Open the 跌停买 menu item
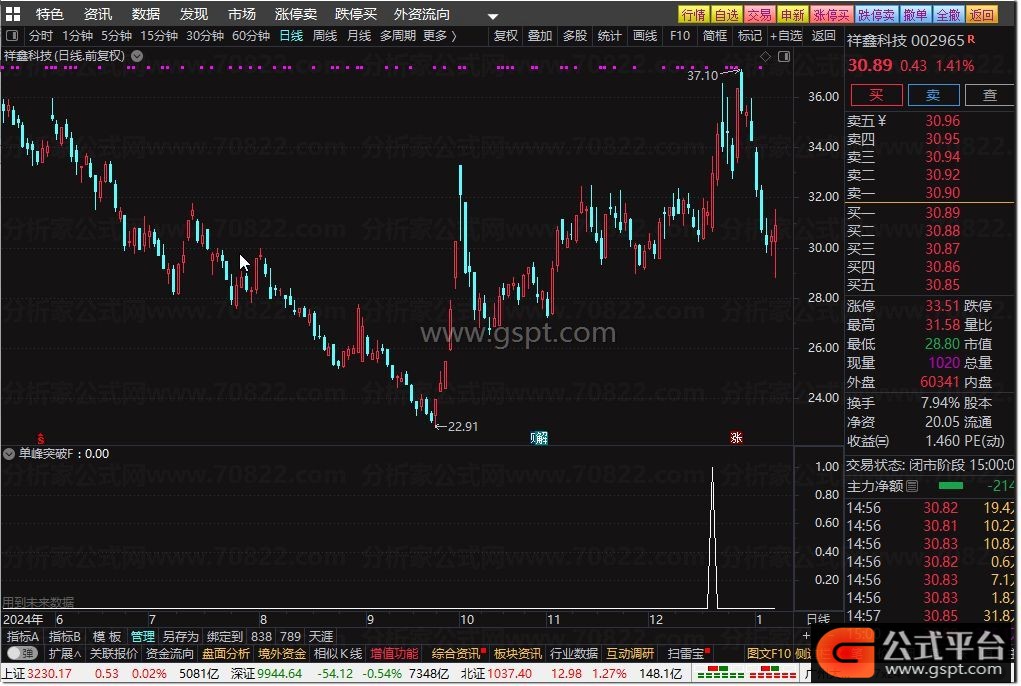The height and width of the screenshot is (686, 1021). coord(356,14)
